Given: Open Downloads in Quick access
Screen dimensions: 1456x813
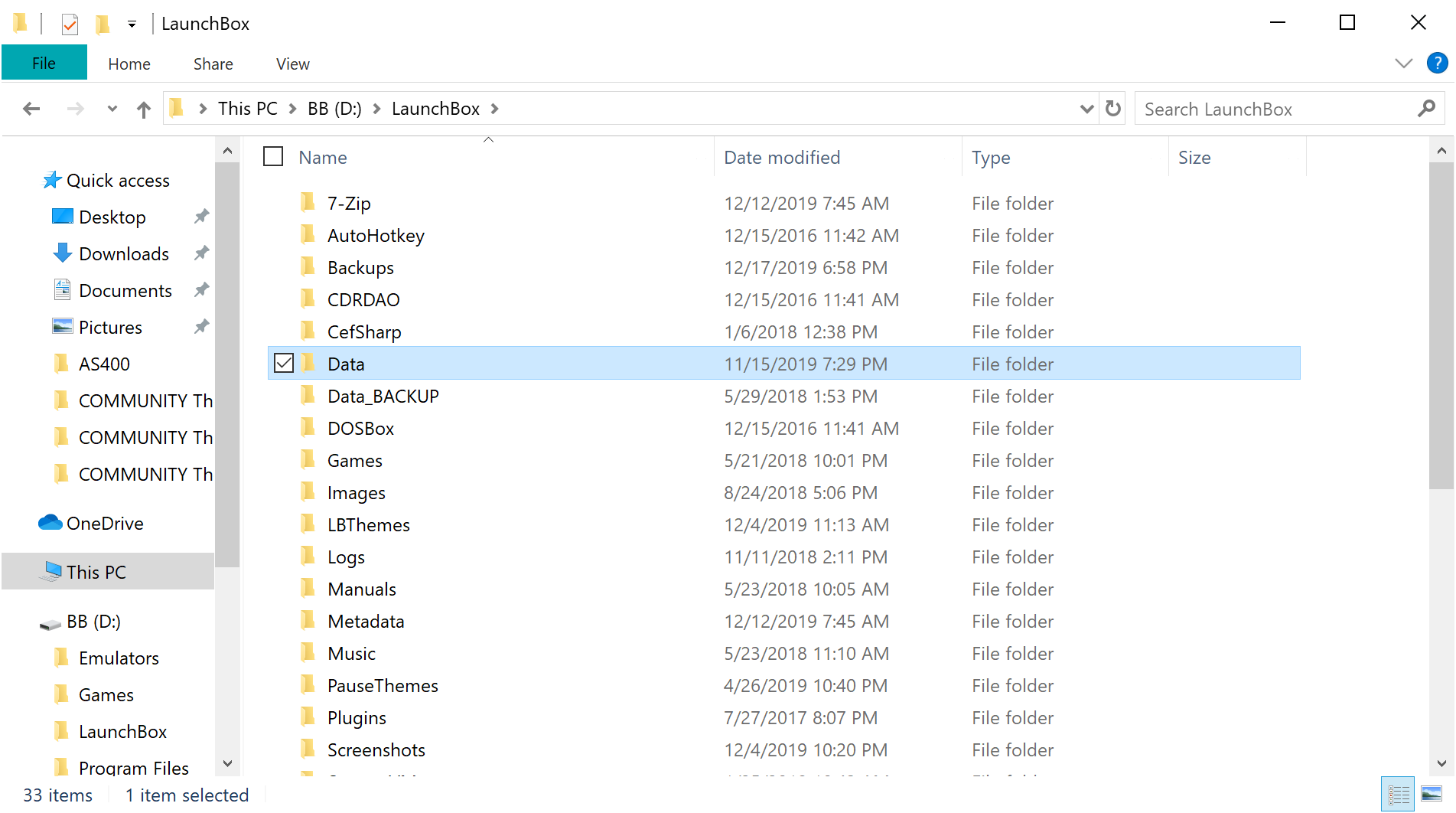Looking at the screenshot, I should click(x=123, y=254).
